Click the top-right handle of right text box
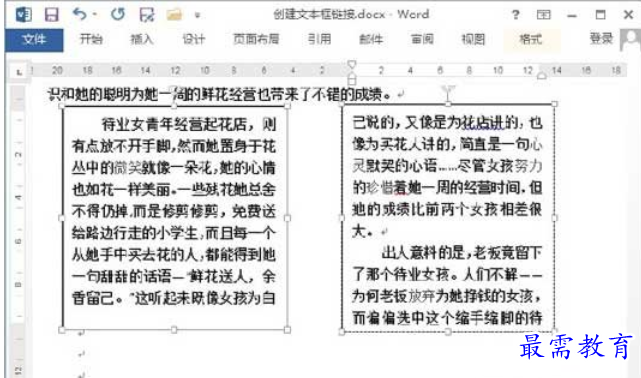Screen dimensions: 641x378 pos(555,104)
